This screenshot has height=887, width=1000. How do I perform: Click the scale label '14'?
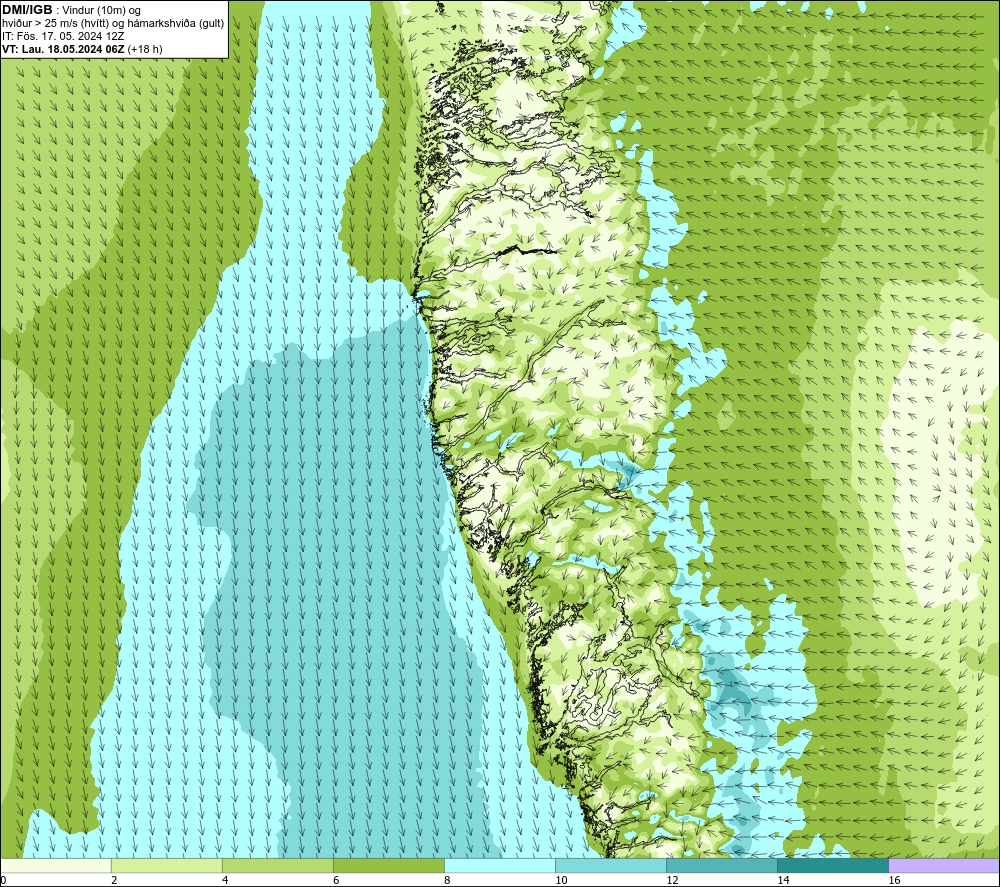pyautogui.click(x=783, y=880)
